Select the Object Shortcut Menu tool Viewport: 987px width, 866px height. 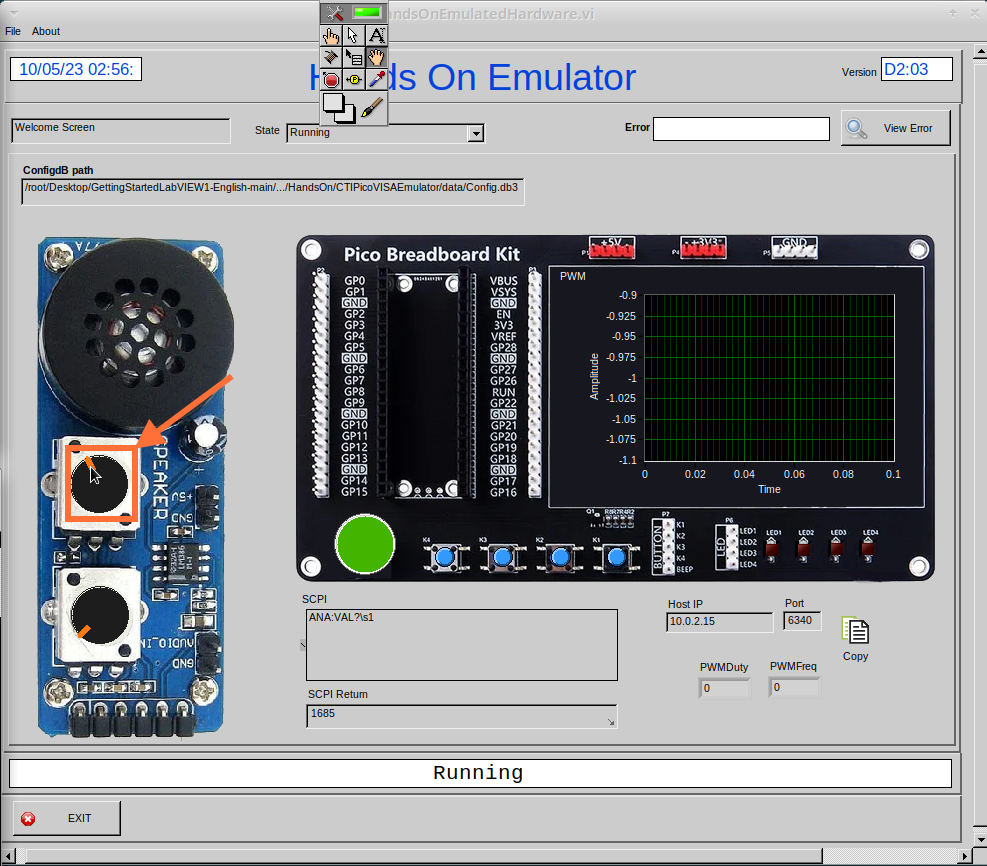(x=353, y=57)
